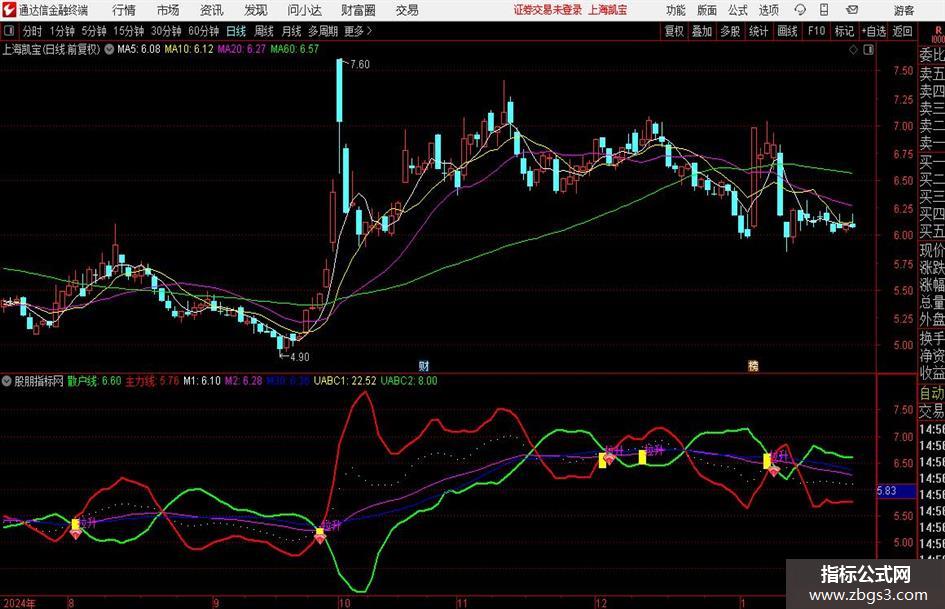Click the 榜 marker on the chart's date axis
The image size is (945, 609).
753,365
